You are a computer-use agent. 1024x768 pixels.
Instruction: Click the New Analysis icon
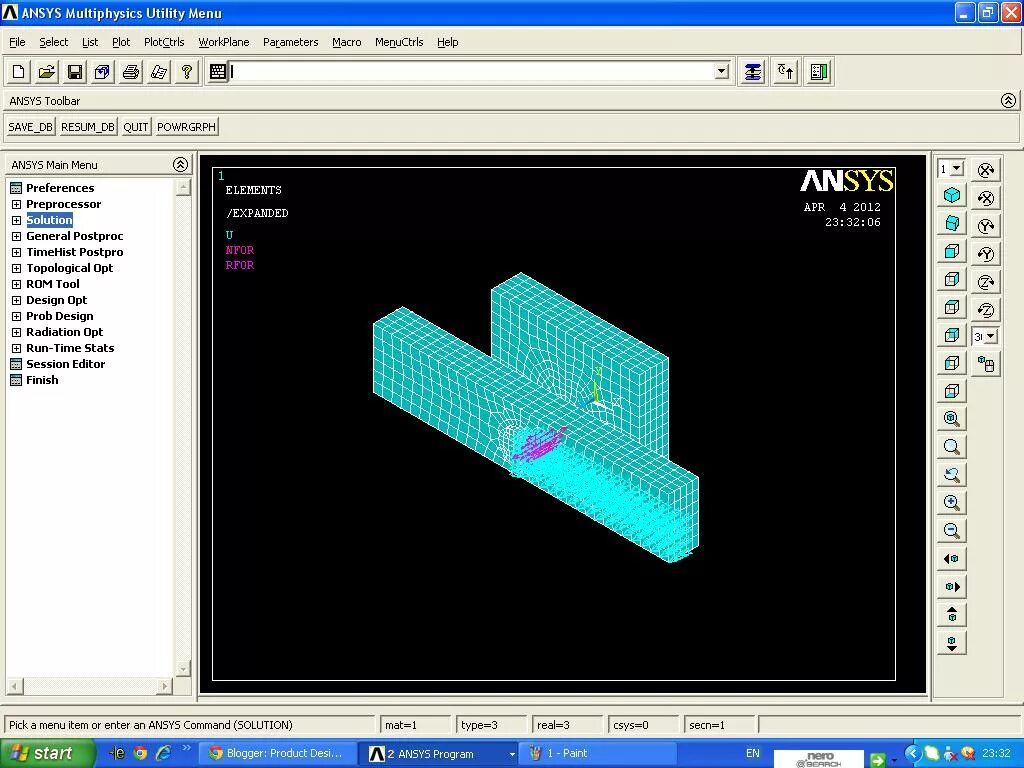[x=19, y=72]
